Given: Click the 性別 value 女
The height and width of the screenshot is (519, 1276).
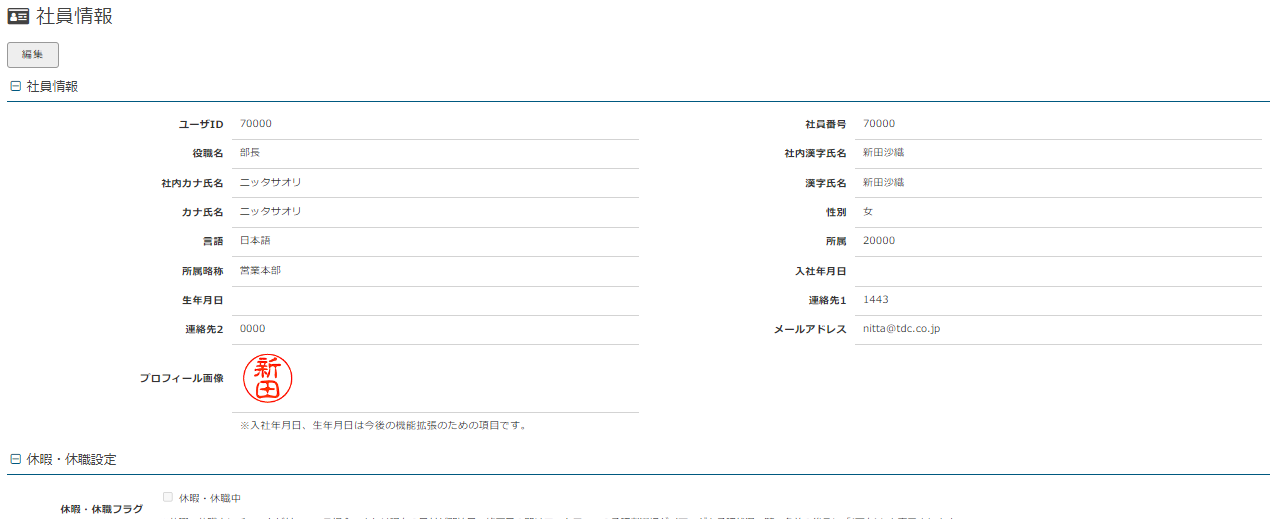Looking at the screenshot, I should pos(868,212).
